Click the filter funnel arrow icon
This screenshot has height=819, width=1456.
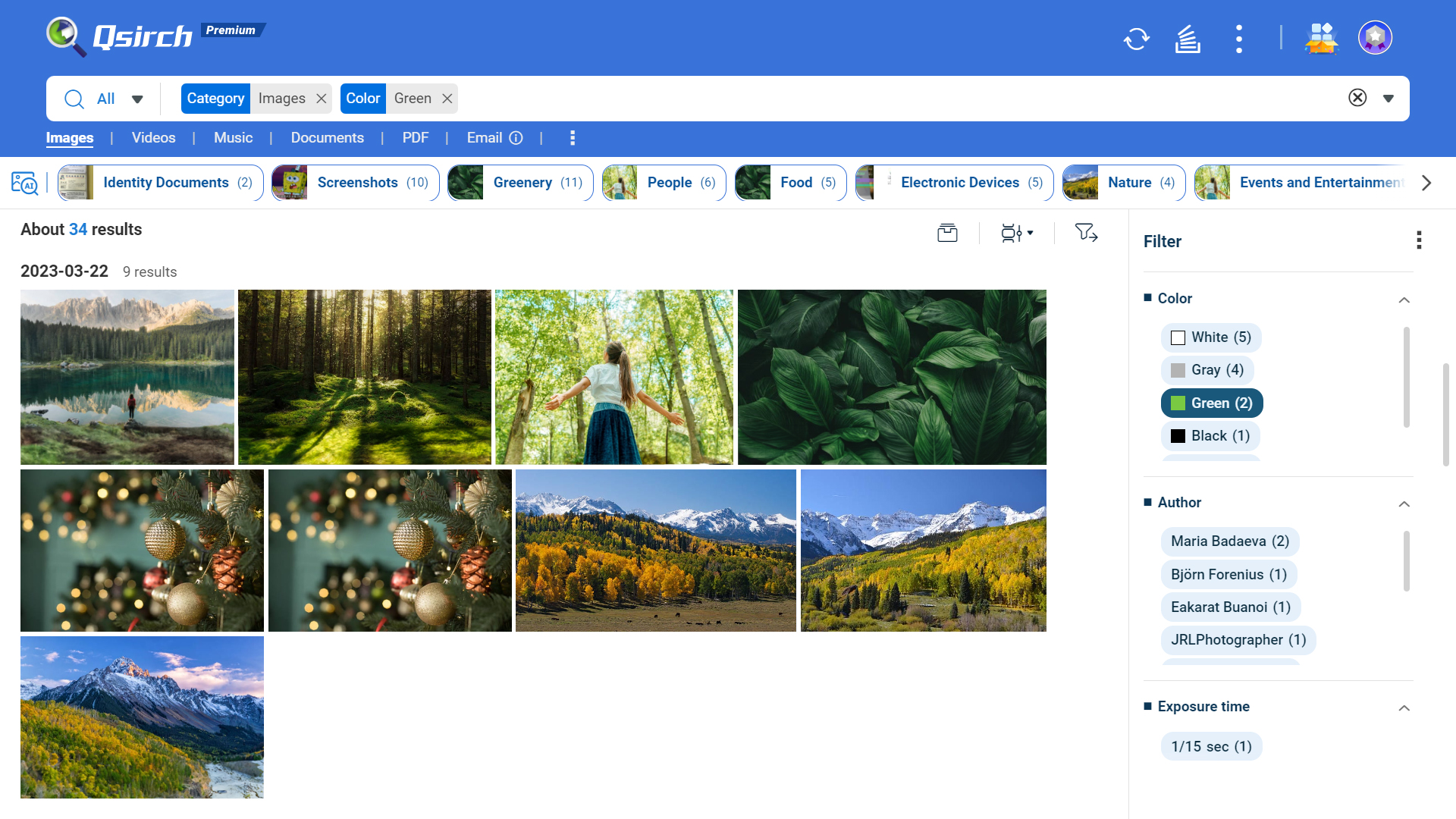coord(1086,233)
